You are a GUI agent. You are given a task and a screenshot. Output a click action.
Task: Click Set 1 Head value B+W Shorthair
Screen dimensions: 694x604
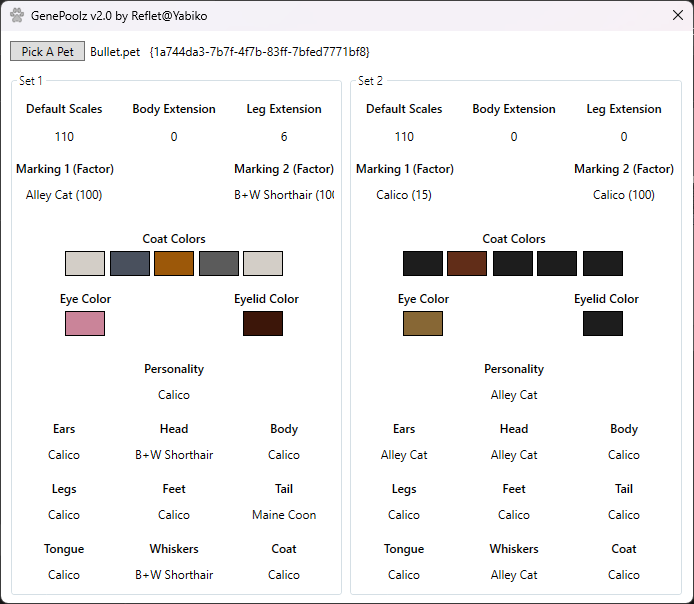174,455
